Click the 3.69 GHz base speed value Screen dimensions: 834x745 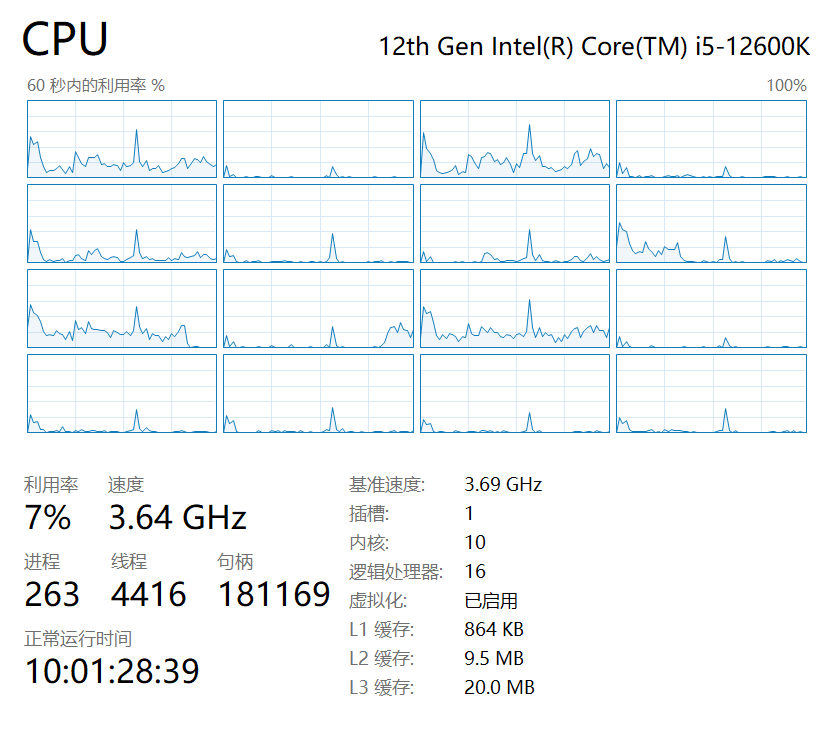tap(503, 485)
